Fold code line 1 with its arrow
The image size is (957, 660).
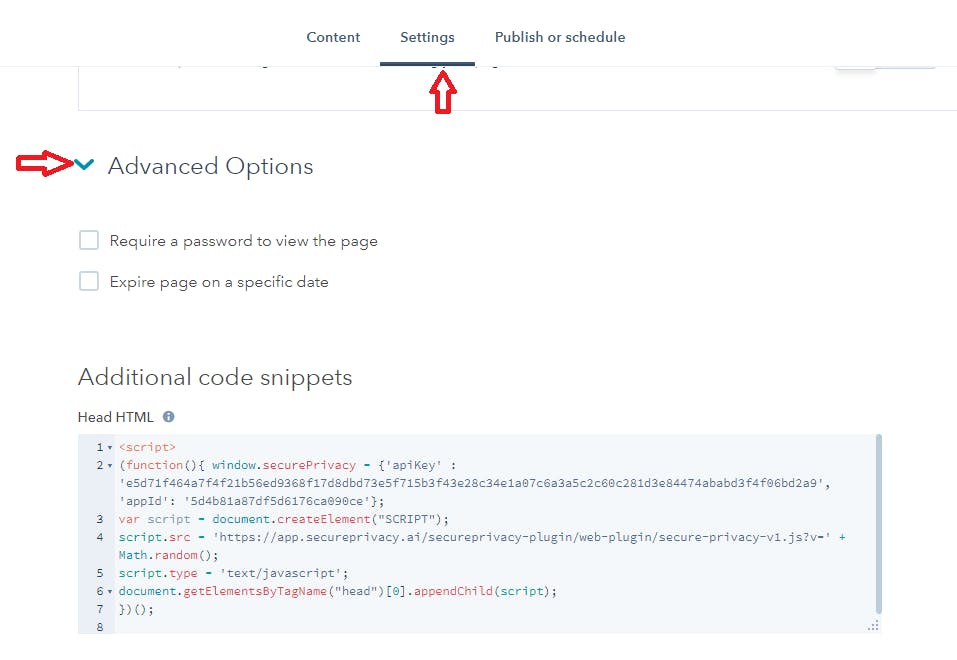click(110, 448)
